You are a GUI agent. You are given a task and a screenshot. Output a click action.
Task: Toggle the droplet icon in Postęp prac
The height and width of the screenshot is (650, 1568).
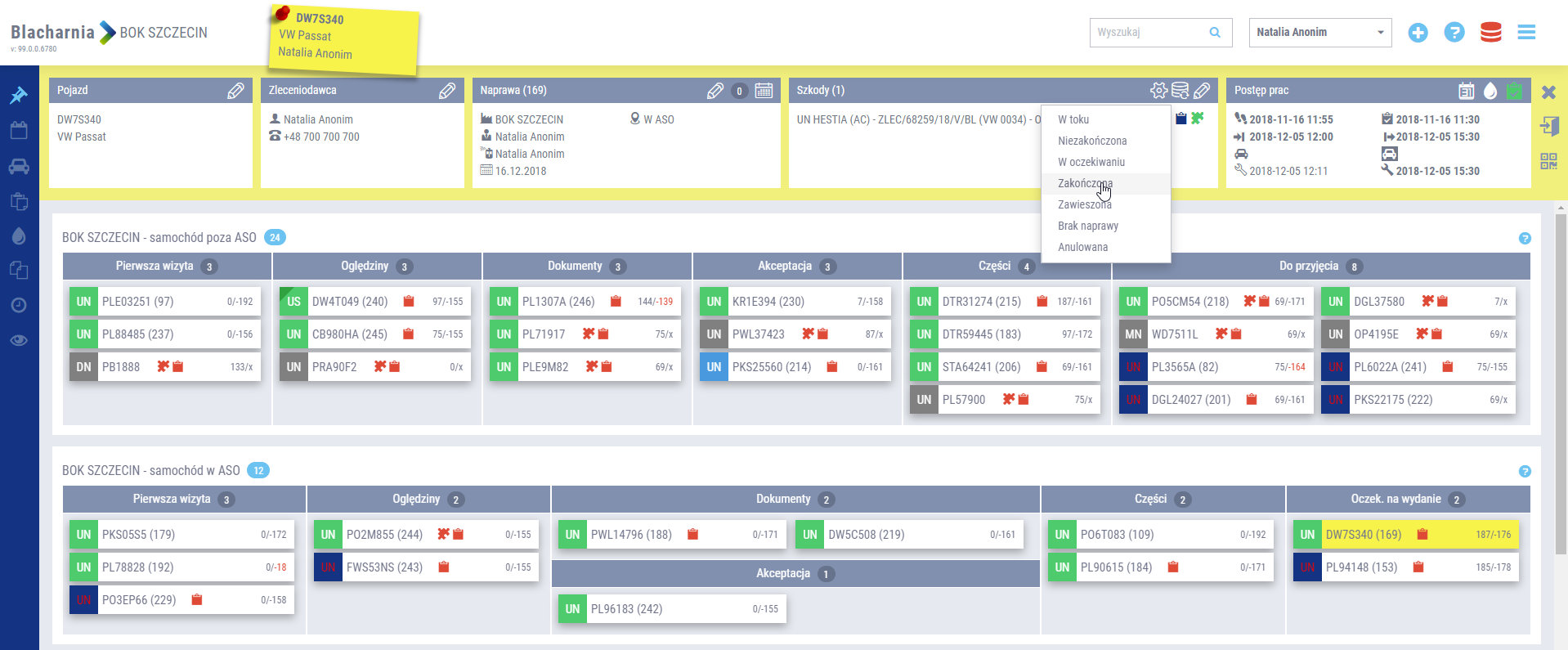coord(1490,91)
